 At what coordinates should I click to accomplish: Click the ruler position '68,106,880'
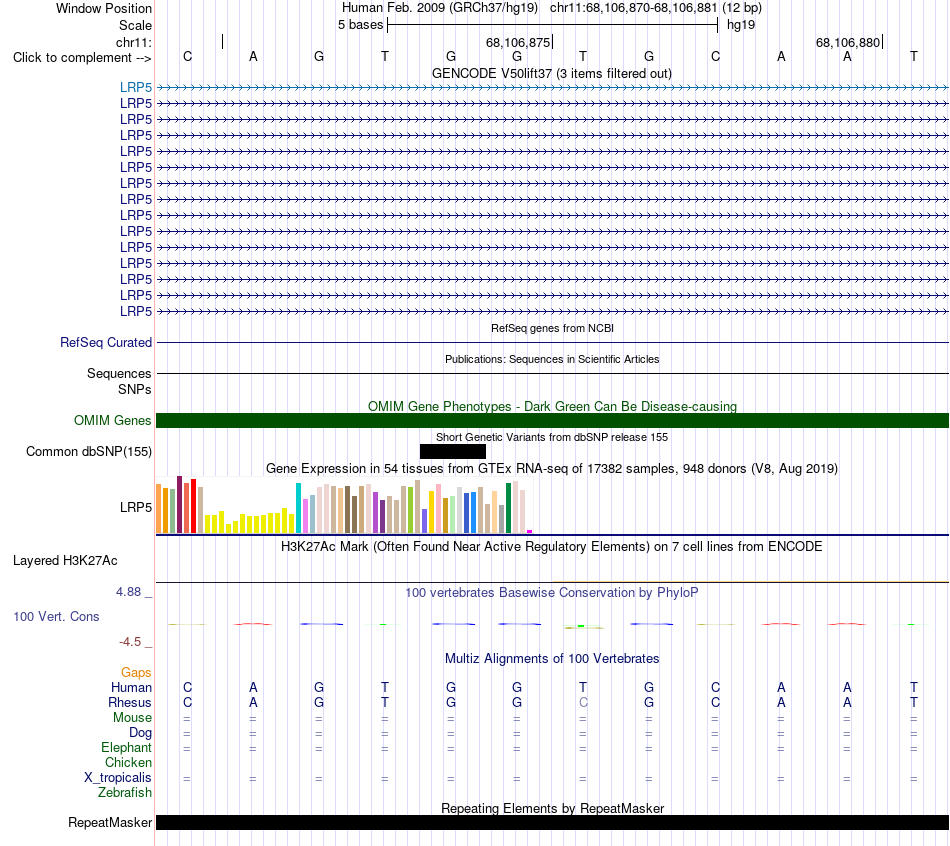[x=848, y=42]
